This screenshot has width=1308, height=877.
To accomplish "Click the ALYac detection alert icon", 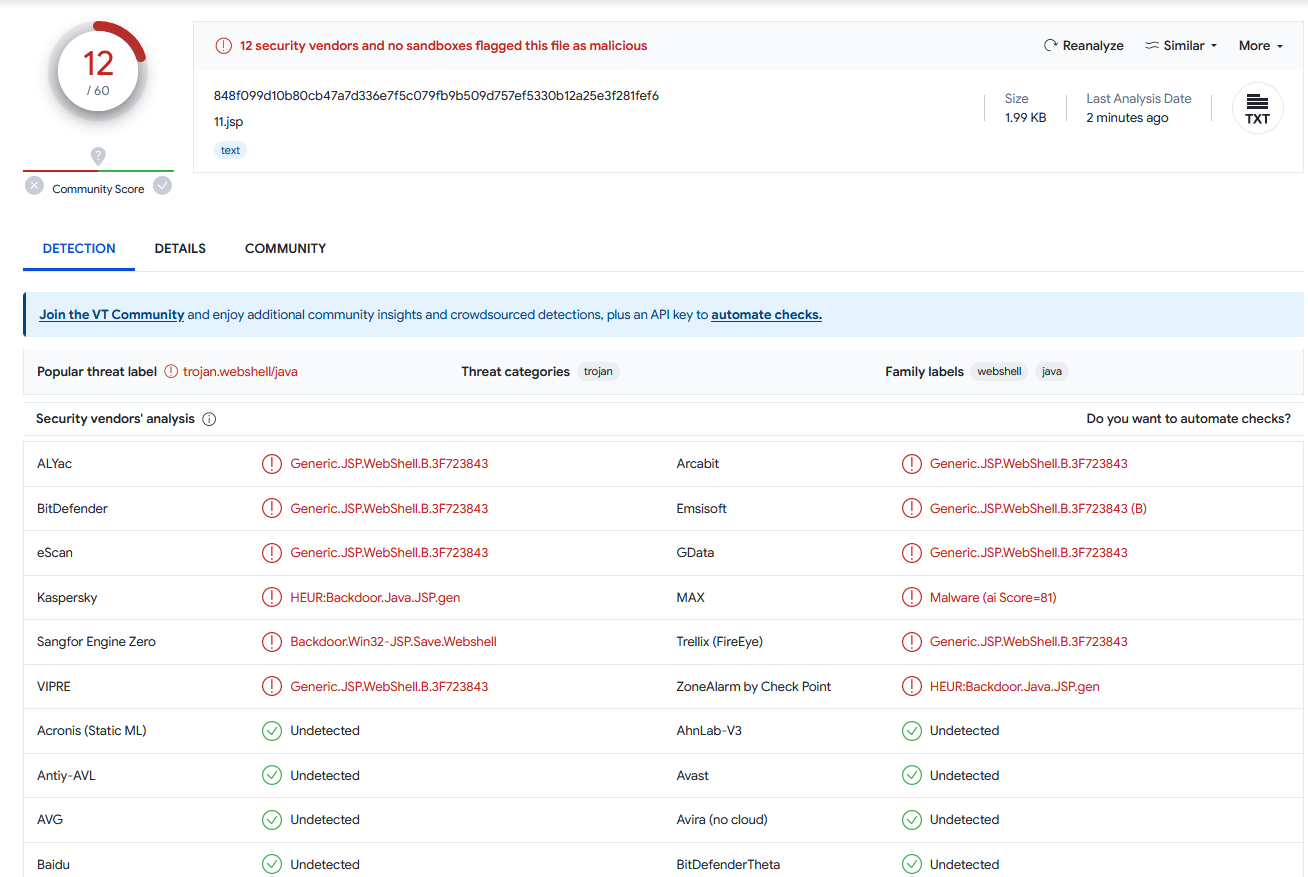I will click(271, 464).
